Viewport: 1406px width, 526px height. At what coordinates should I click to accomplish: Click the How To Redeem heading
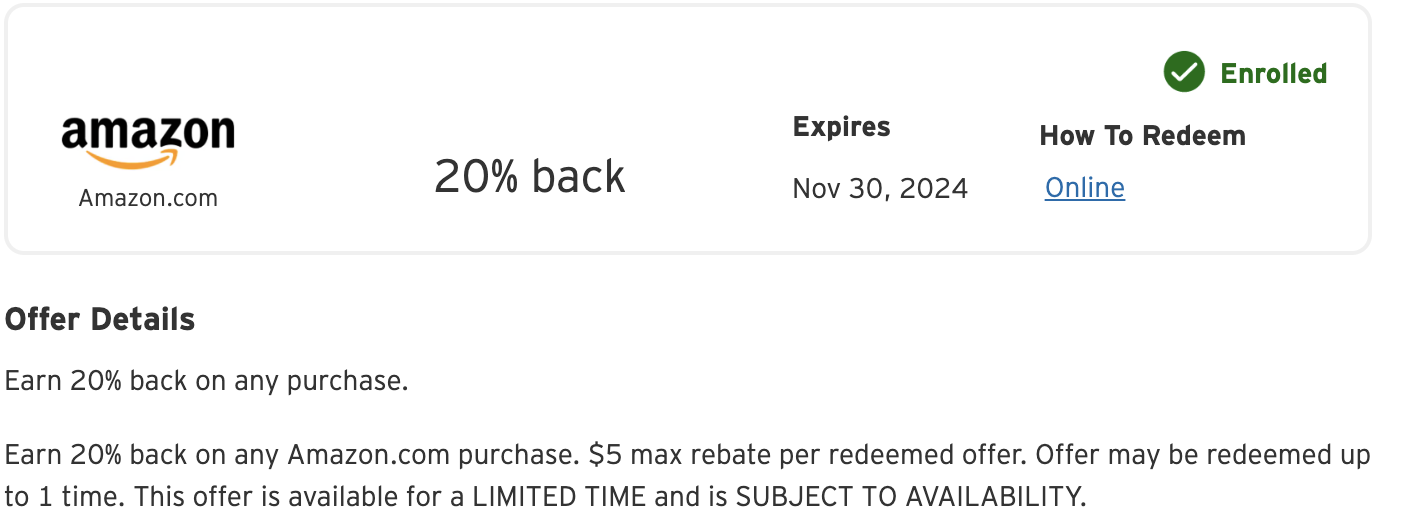[x=1142, y=136]
